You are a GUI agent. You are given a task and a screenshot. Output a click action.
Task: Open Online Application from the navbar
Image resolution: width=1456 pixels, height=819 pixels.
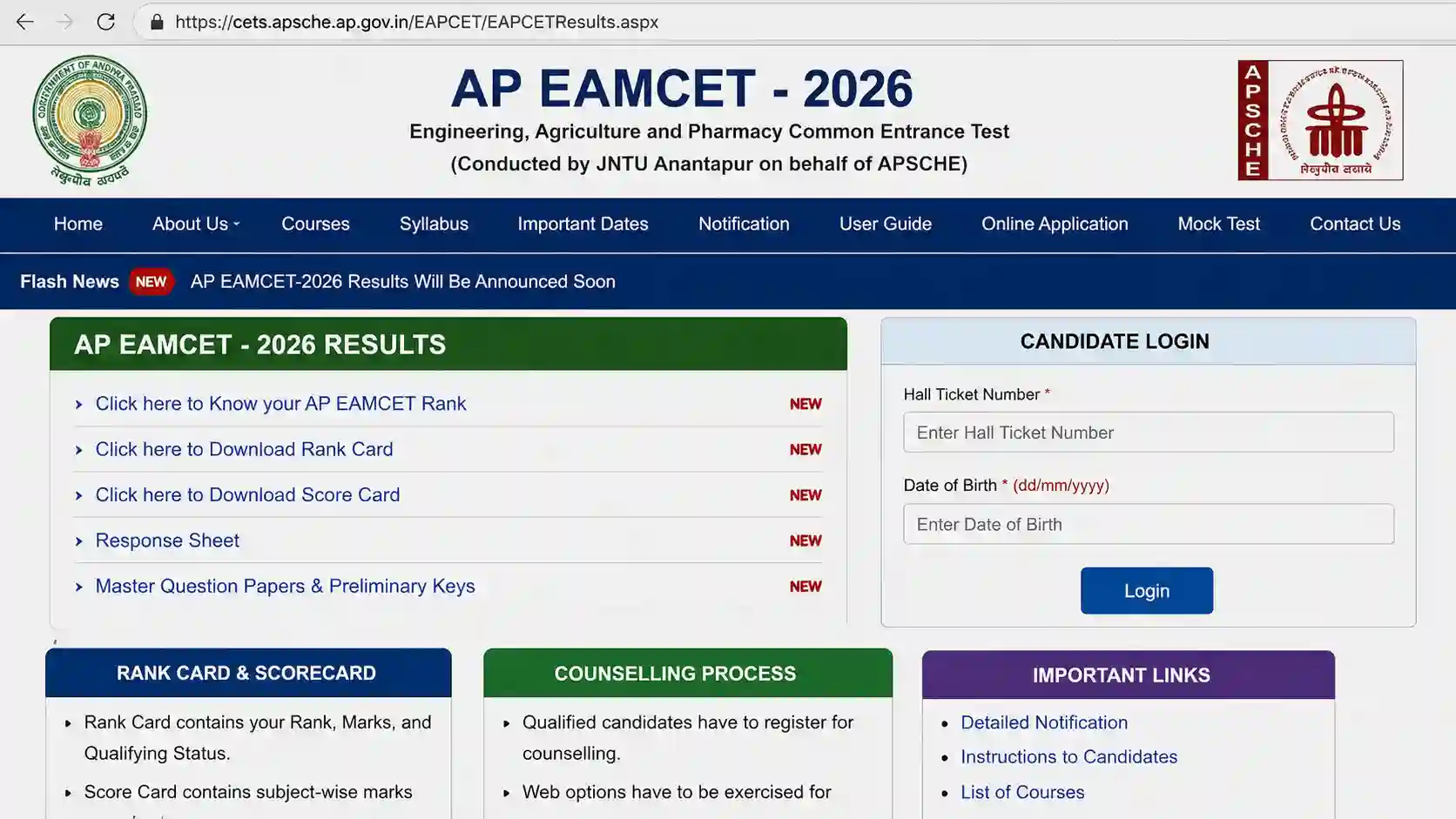tap(1055, 224)
